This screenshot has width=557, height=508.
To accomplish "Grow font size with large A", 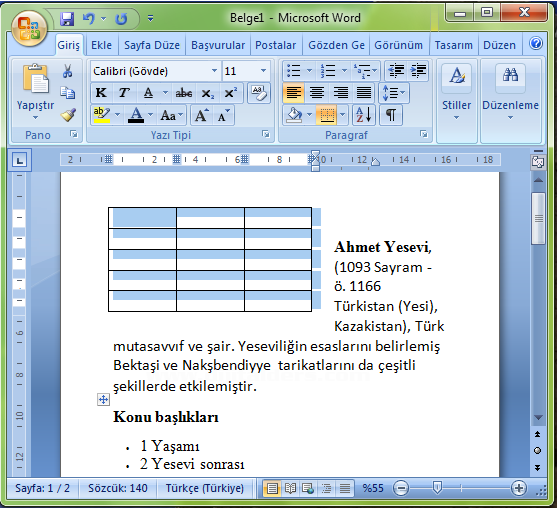I will (201, 115).
